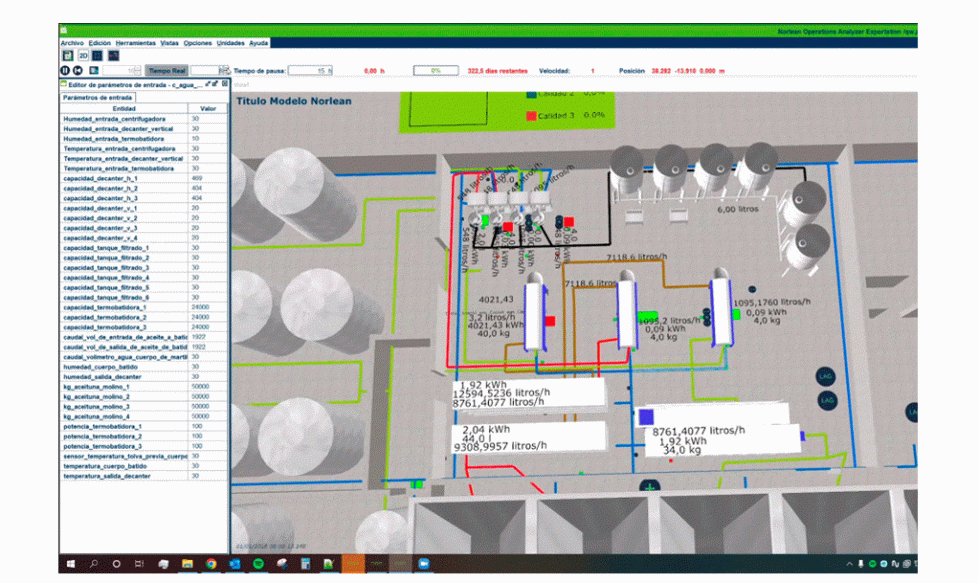
Task: Click the Valor column header
Action: coord(207,109)
